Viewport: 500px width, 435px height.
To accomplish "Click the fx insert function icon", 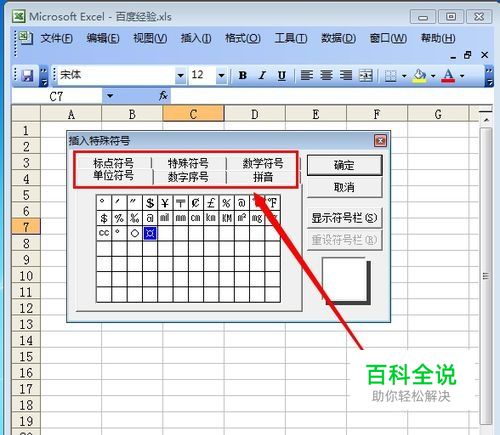I will (x=163, y=96).
